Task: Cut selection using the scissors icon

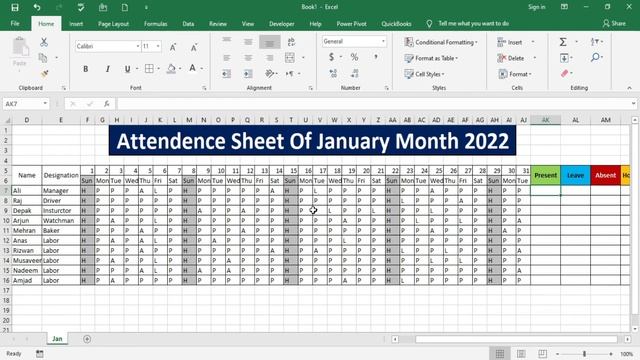Action: point(44,42)
